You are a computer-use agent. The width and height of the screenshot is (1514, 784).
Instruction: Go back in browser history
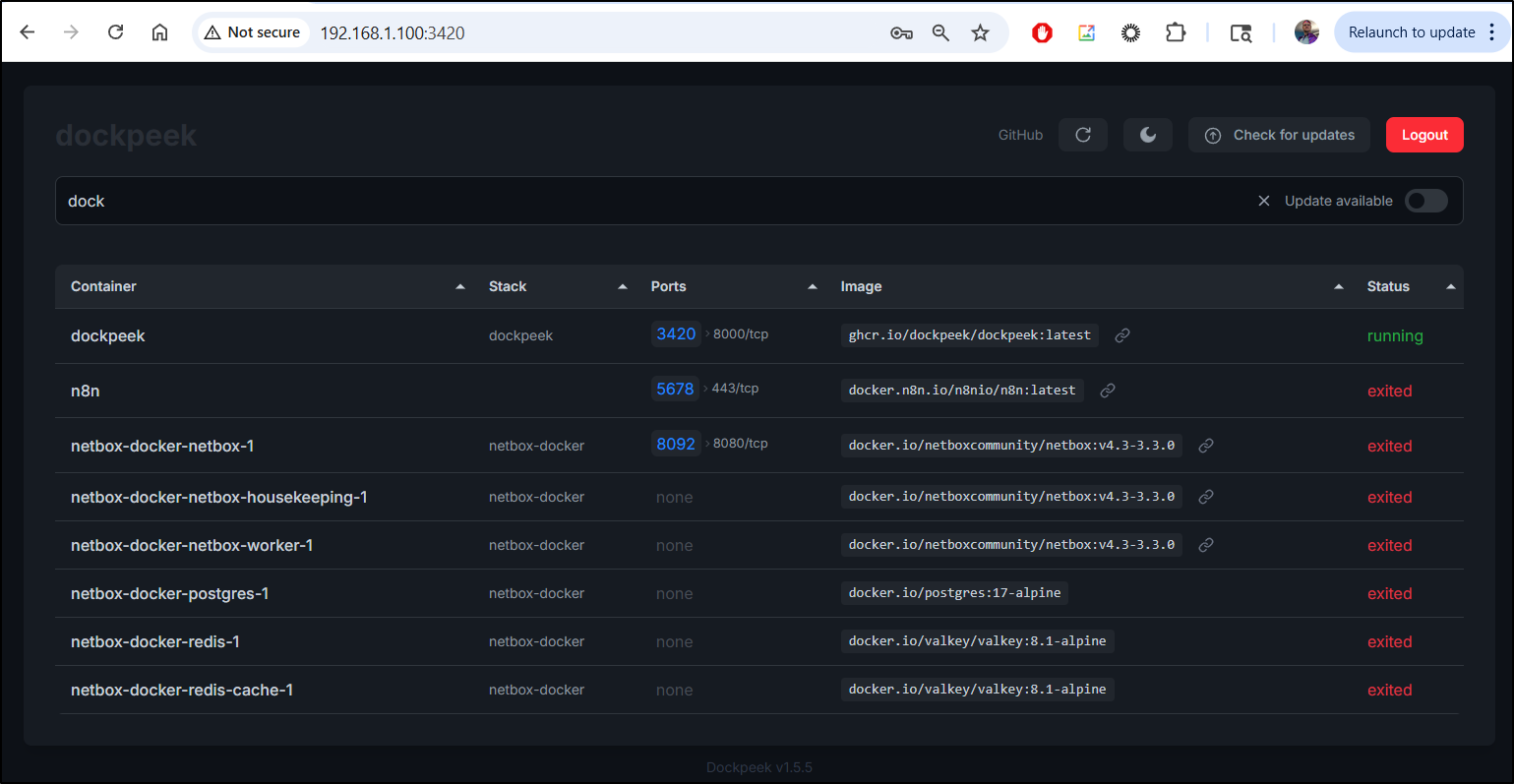28,32
